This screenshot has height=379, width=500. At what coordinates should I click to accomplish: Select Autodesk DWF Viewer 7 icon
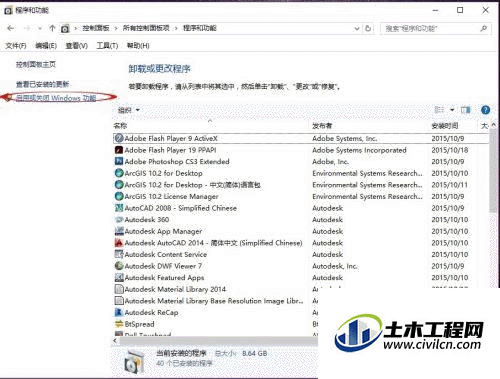pos(119,266)
